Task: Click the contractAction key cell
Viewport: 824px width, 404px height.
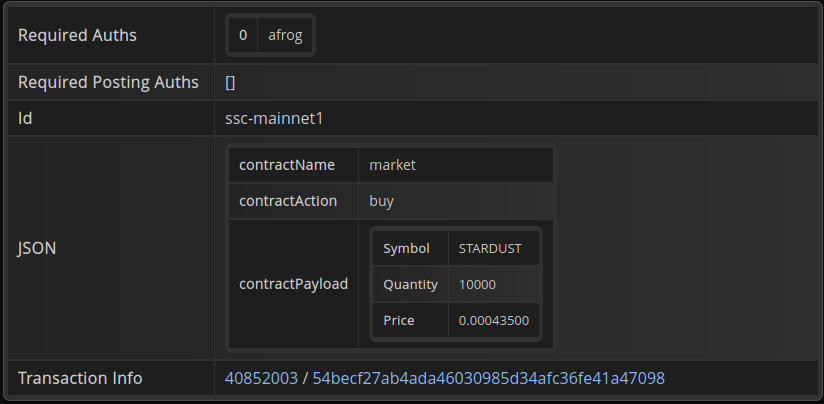Action: (x=288, y=201)
